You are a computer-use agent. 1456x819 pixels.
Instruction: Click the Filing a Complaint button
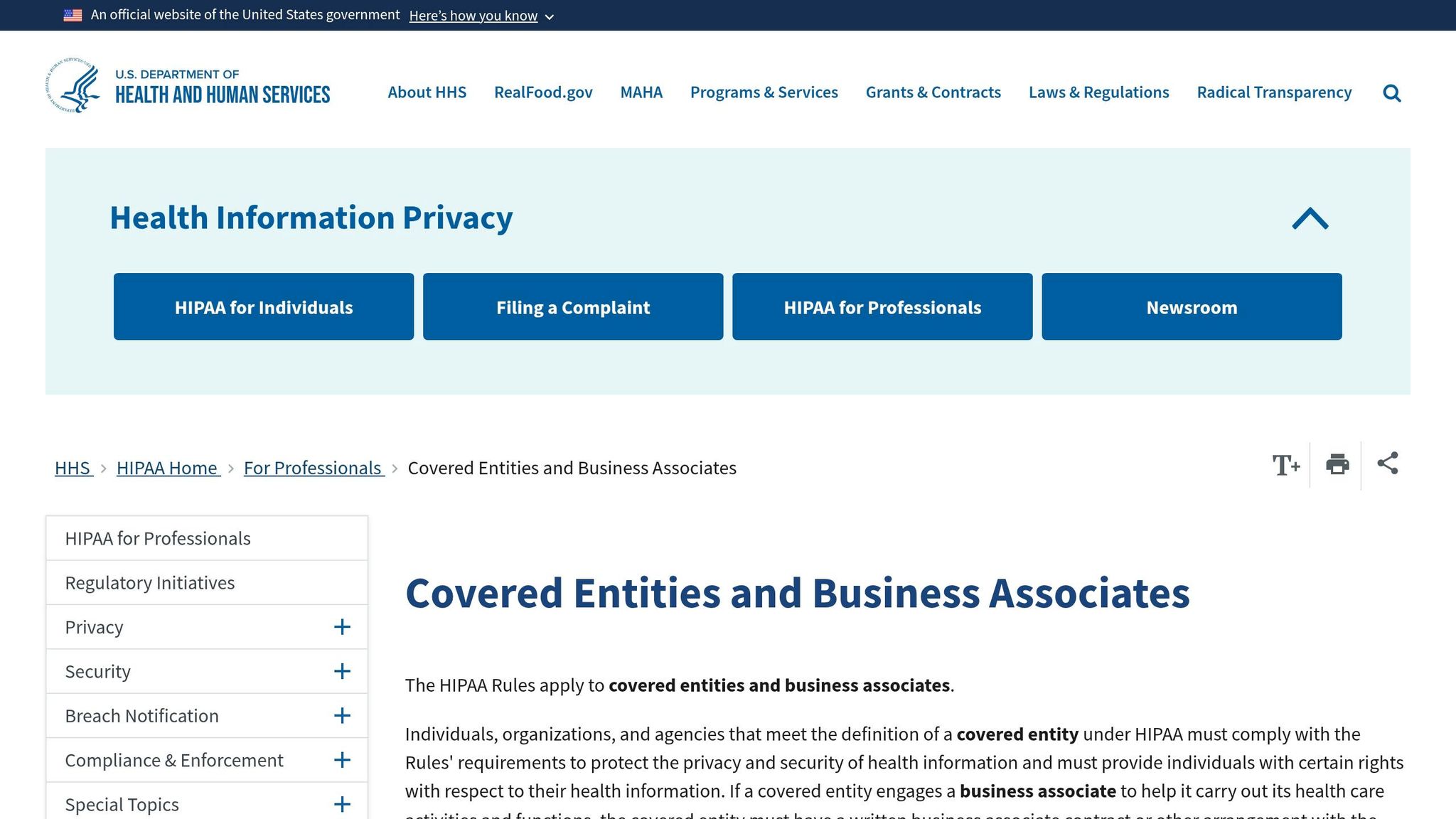tap(573, 306)
